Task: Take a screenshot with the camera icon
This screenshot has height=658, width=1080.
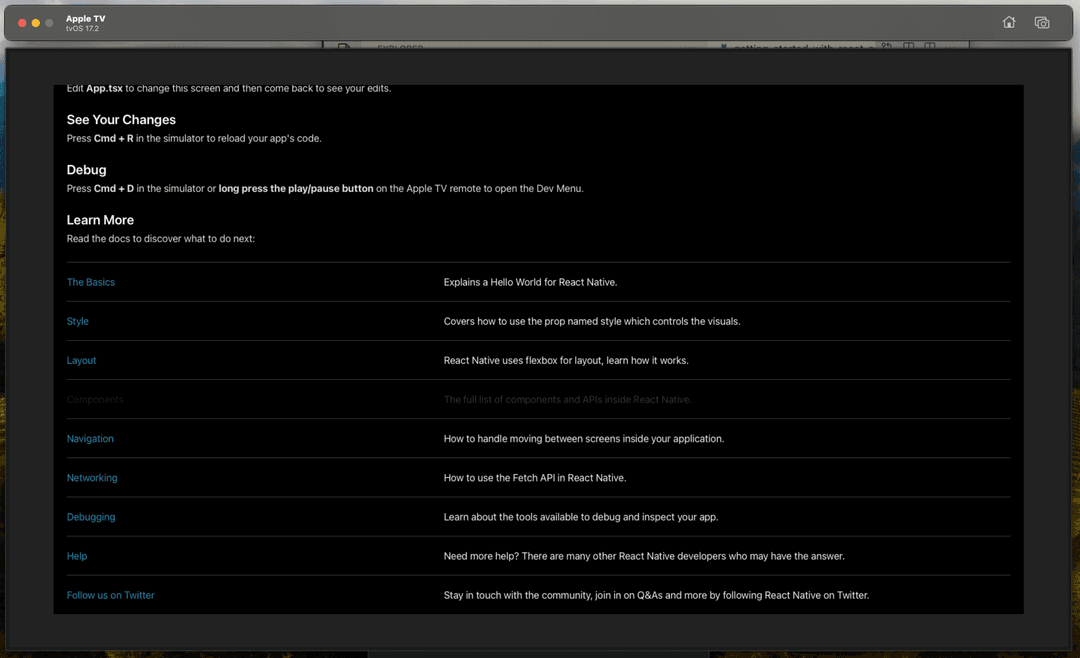Action: (x=1041, y=23)
